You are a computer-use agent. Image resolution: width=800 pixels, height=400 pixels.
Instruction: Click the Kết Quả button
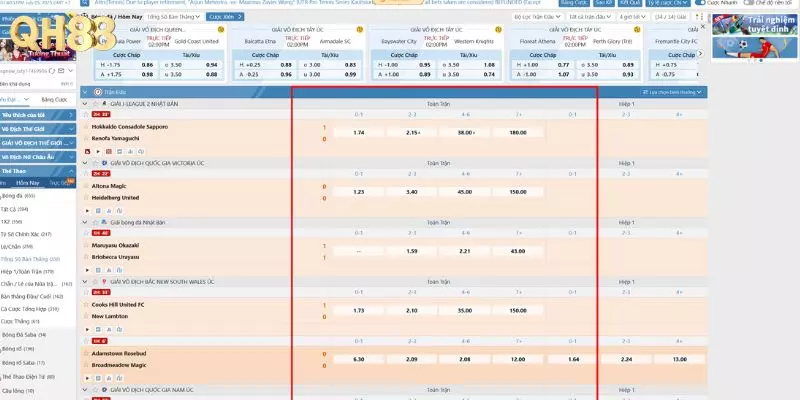coord(629,3)
